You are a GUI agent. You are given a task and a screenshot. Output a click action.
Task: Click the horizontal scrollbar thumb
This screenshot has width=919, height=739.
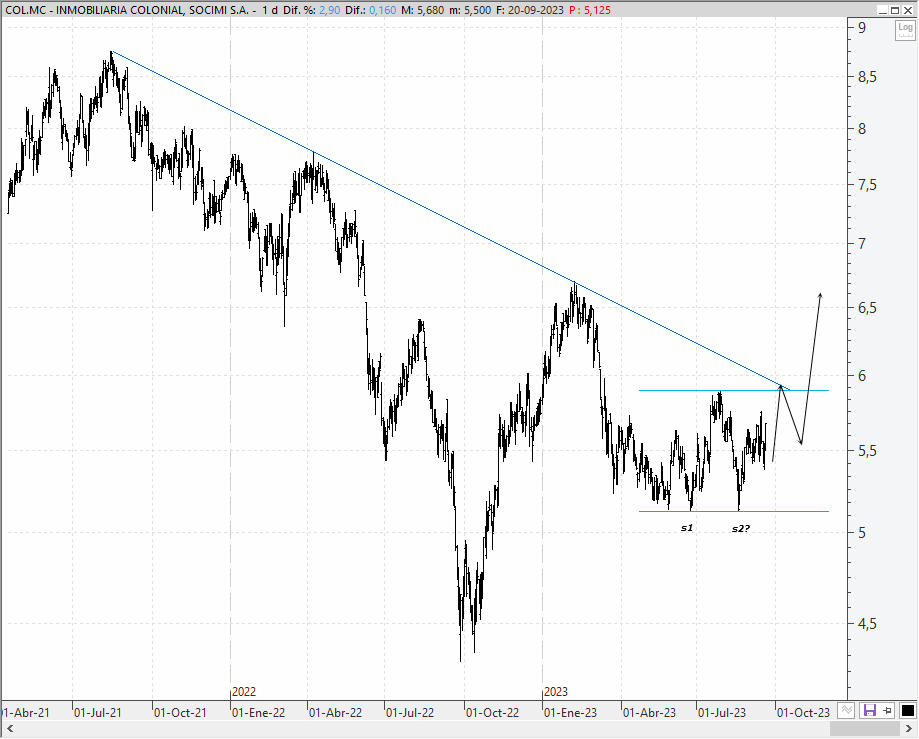[866, 729]
